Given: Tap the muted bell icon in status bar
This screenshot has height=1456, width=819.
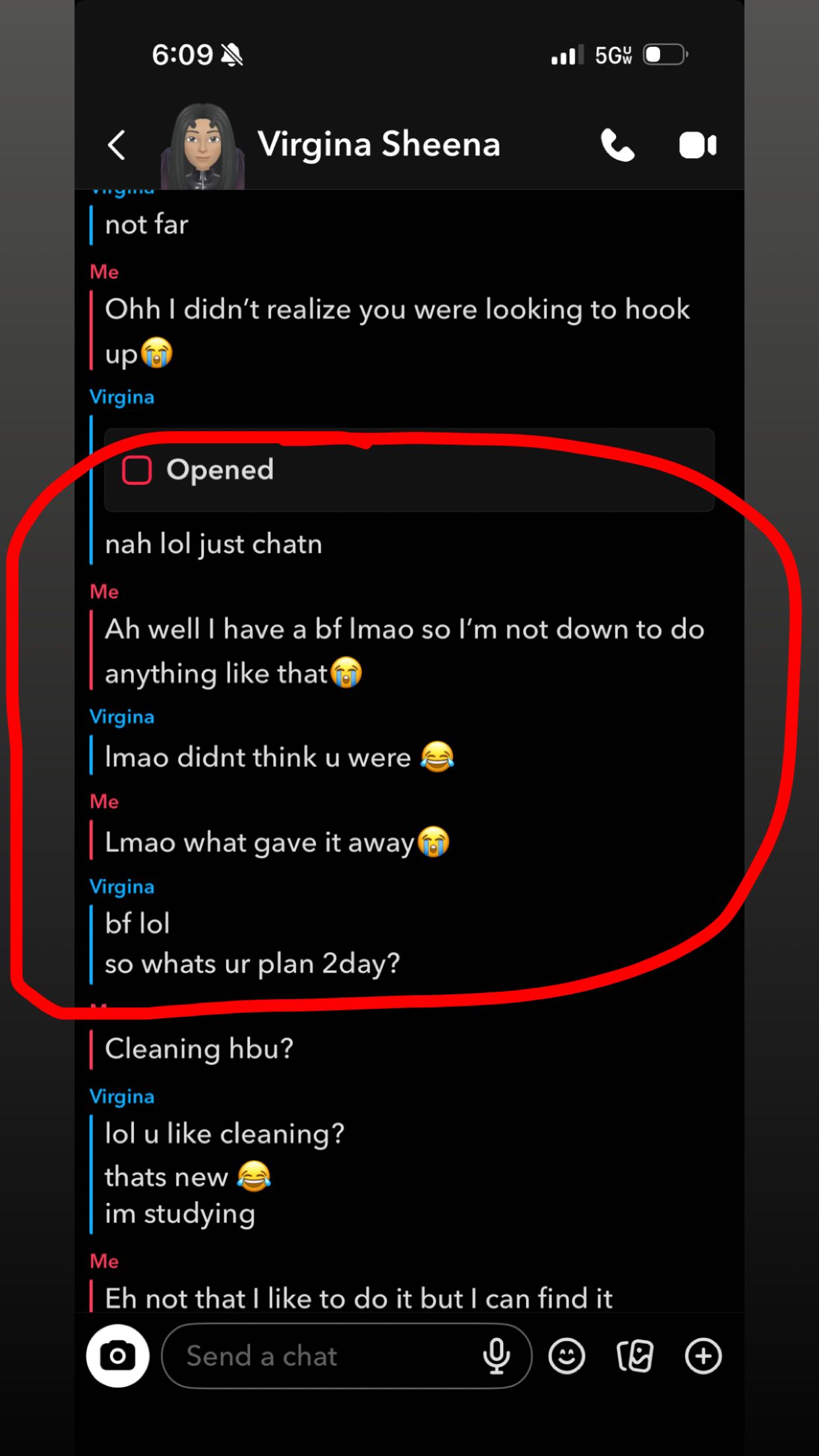Looking at the screenshot, I should click(231, 54).
